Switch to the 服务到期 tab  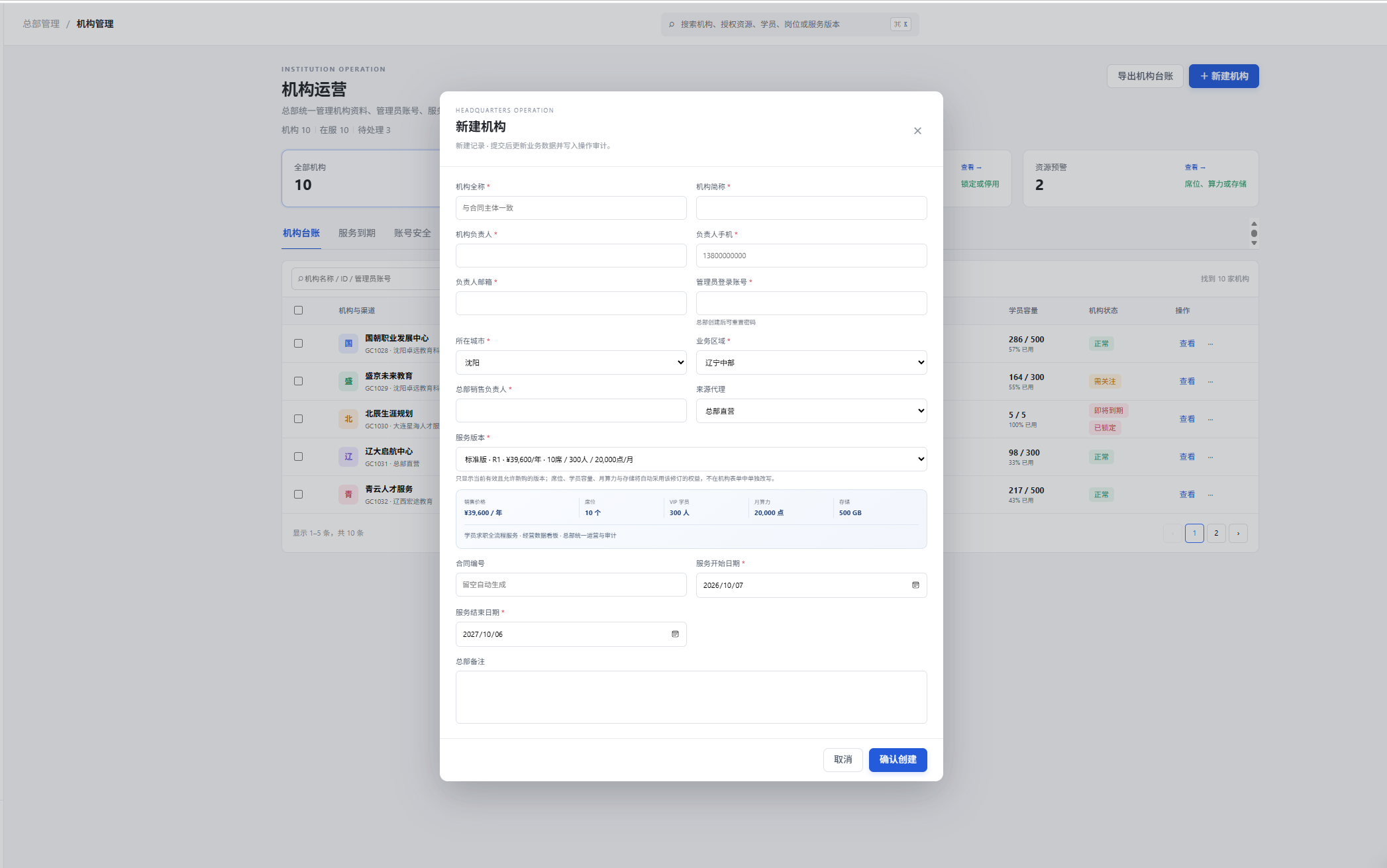click(x=357, y=233)
